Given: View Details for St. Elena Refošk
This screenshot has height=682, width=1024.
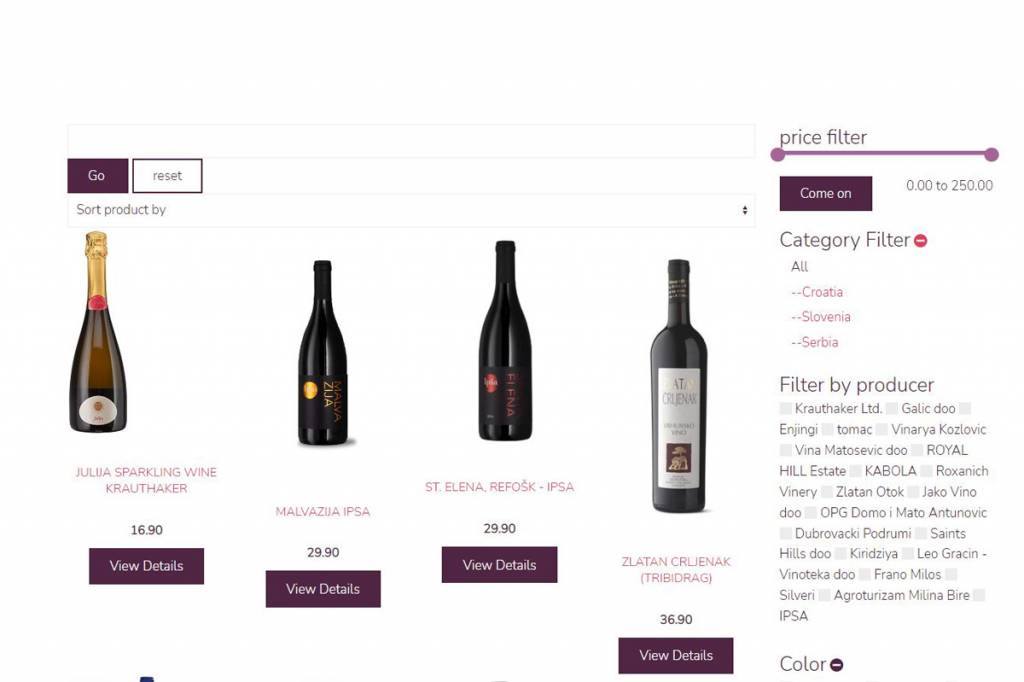Looking at the screenshot, I should [x=500, y=565].
